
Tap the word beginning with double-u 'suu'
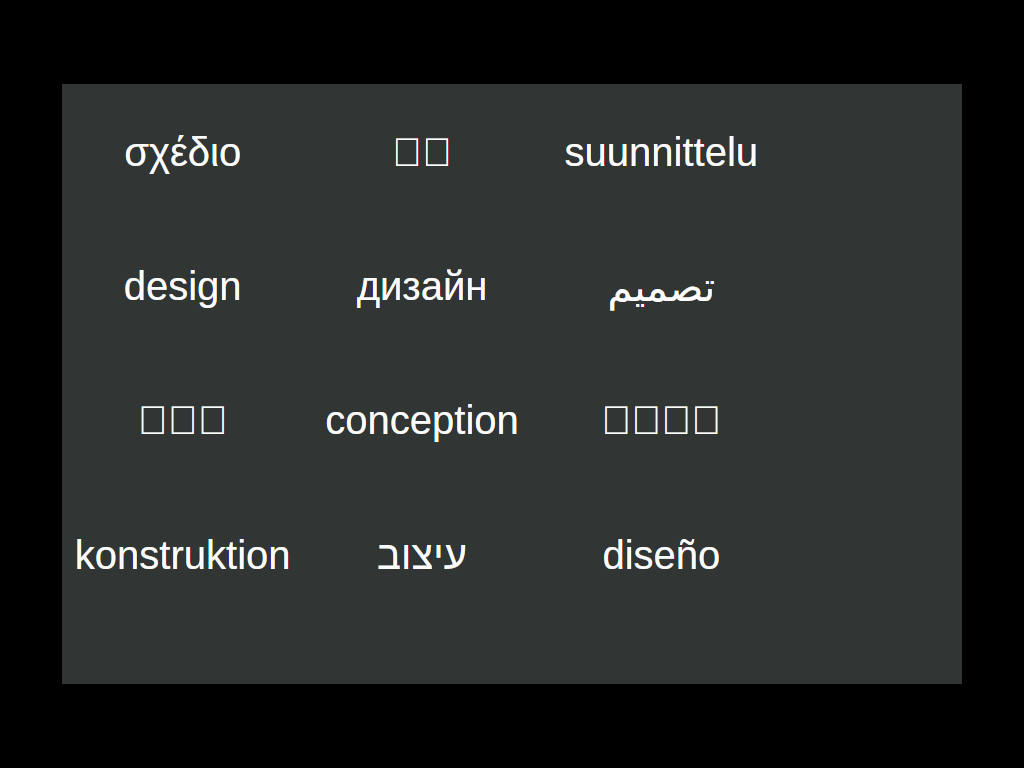[x=660, y=153]
